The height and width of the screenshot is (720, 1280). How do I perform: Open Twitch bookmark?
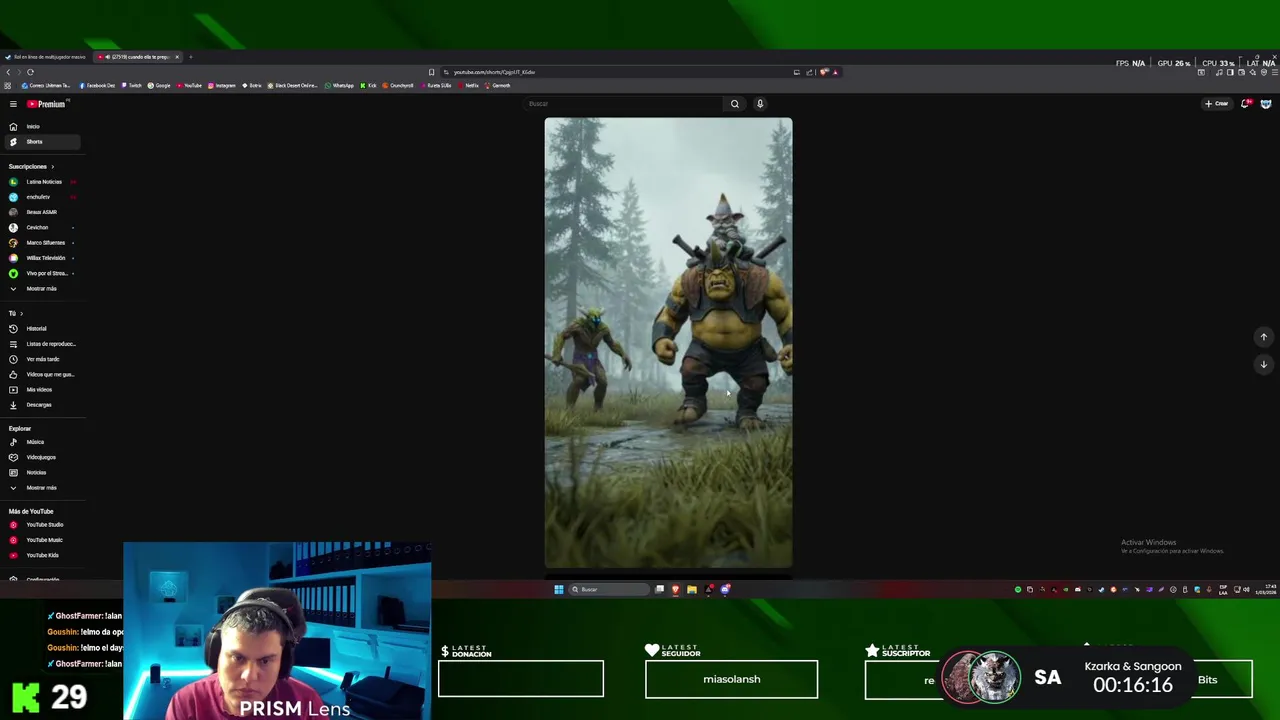[x=131, y=86]
